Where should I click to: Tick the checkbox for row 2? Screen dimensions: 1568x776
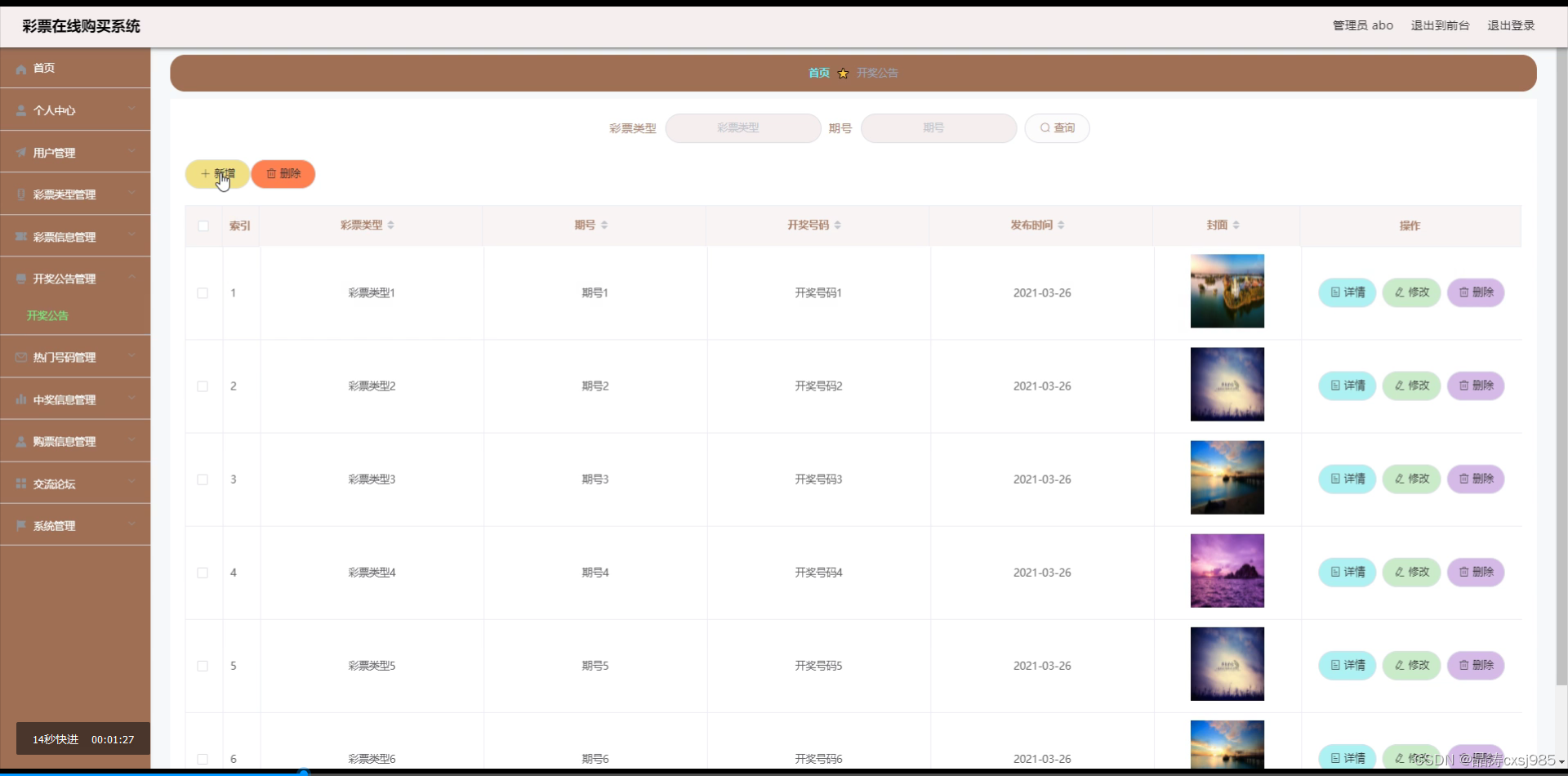click(x=203, y=386)
